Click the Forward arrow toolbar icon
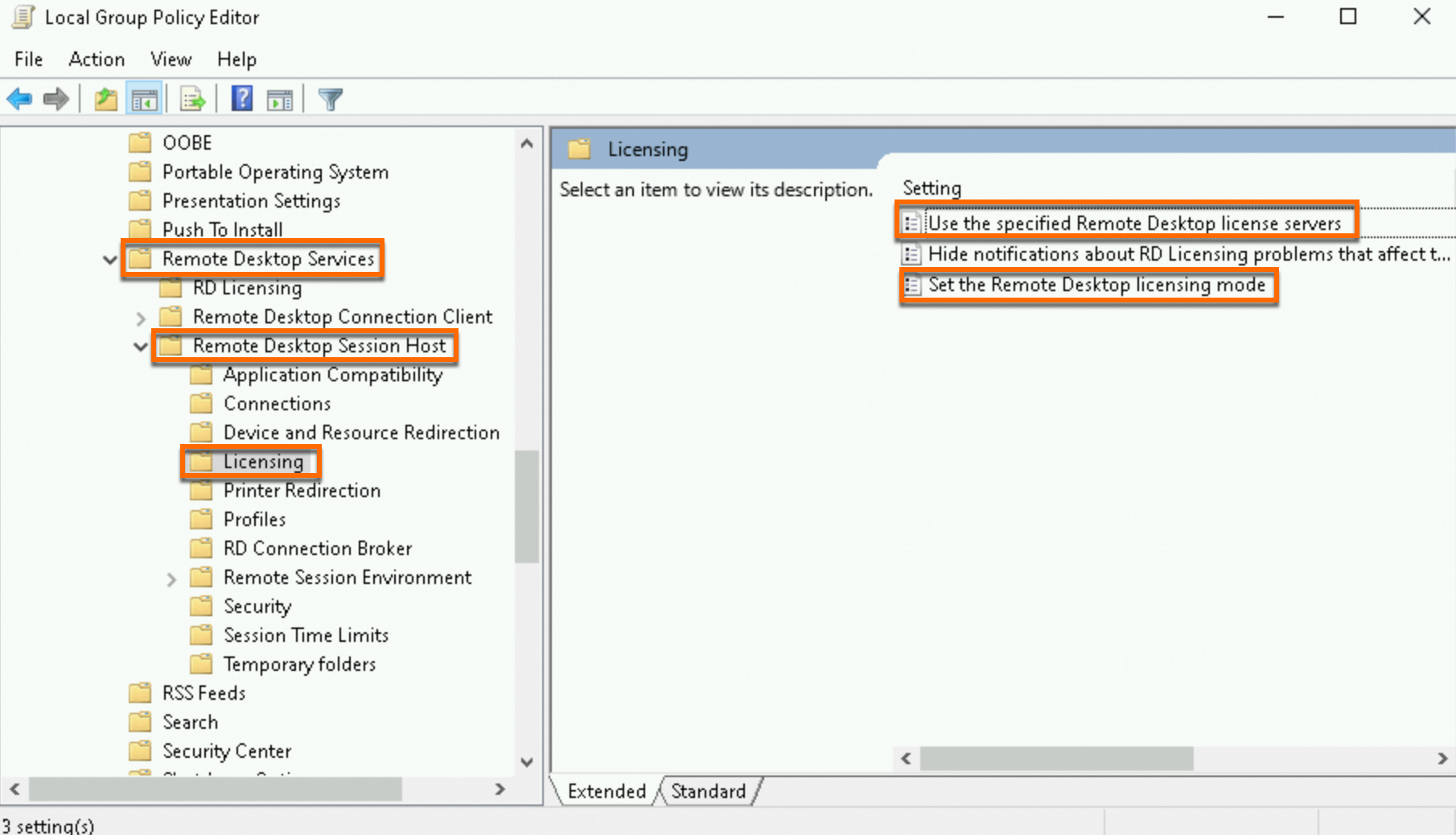The image size is (1456, 835). tap(56, 100)
